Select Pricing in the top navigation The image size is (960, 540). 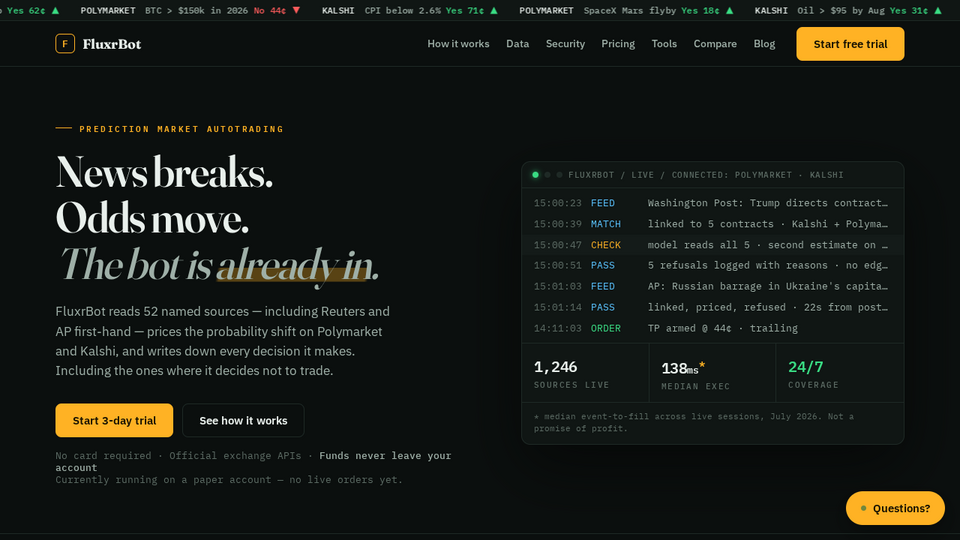coord(618,44)
